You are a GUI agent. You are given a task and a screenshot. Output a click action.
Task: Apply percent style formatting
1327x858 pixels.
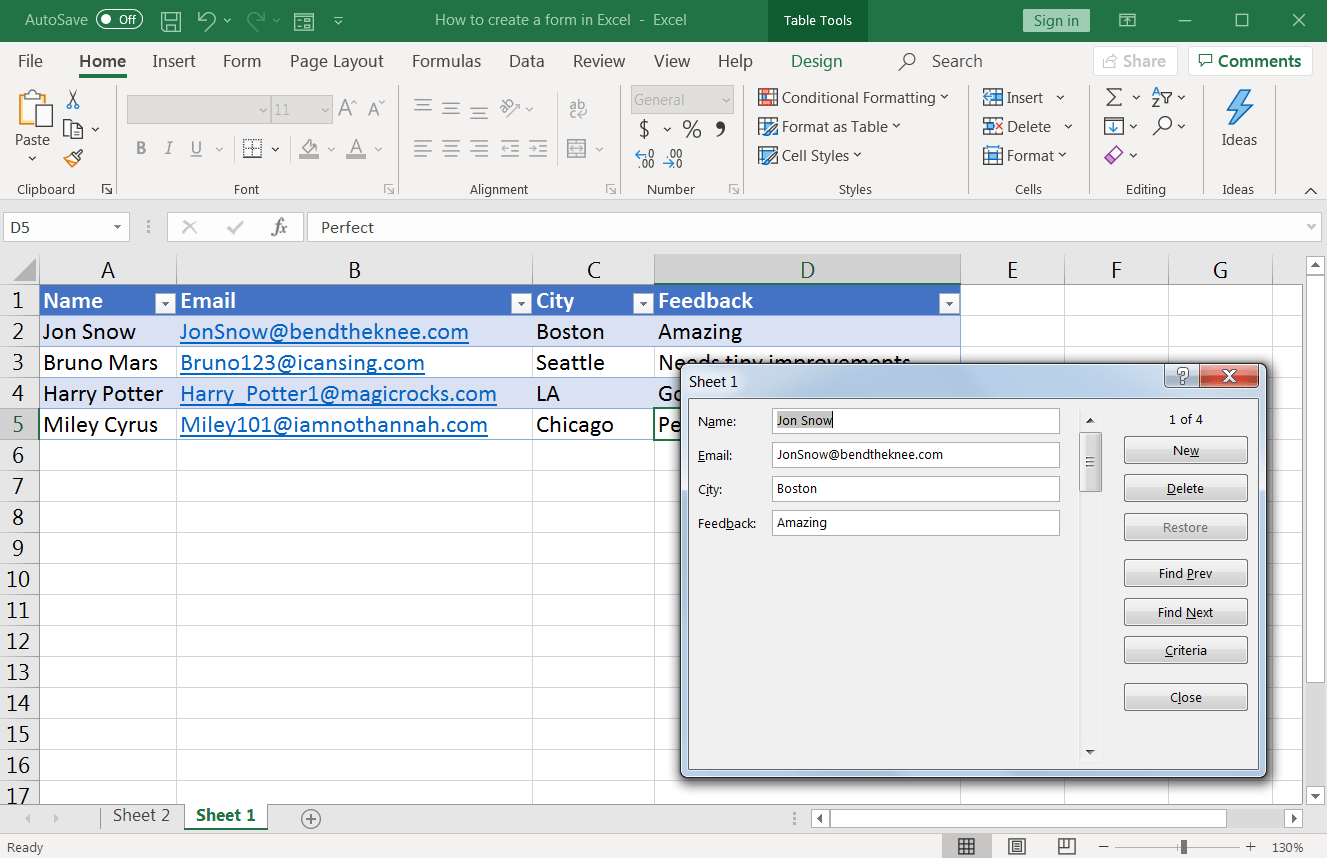(x=691, y=129)
